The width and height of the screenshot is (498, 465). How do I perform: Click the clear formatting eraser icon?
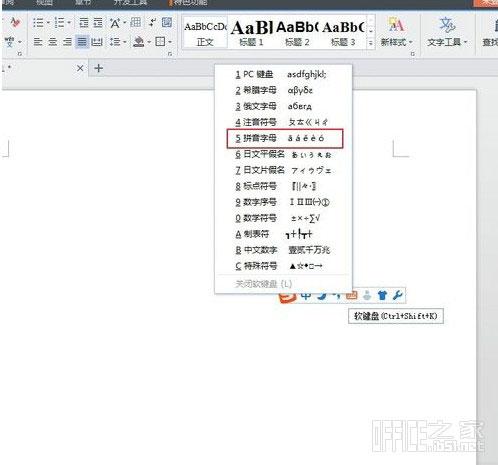pos(15,23)
